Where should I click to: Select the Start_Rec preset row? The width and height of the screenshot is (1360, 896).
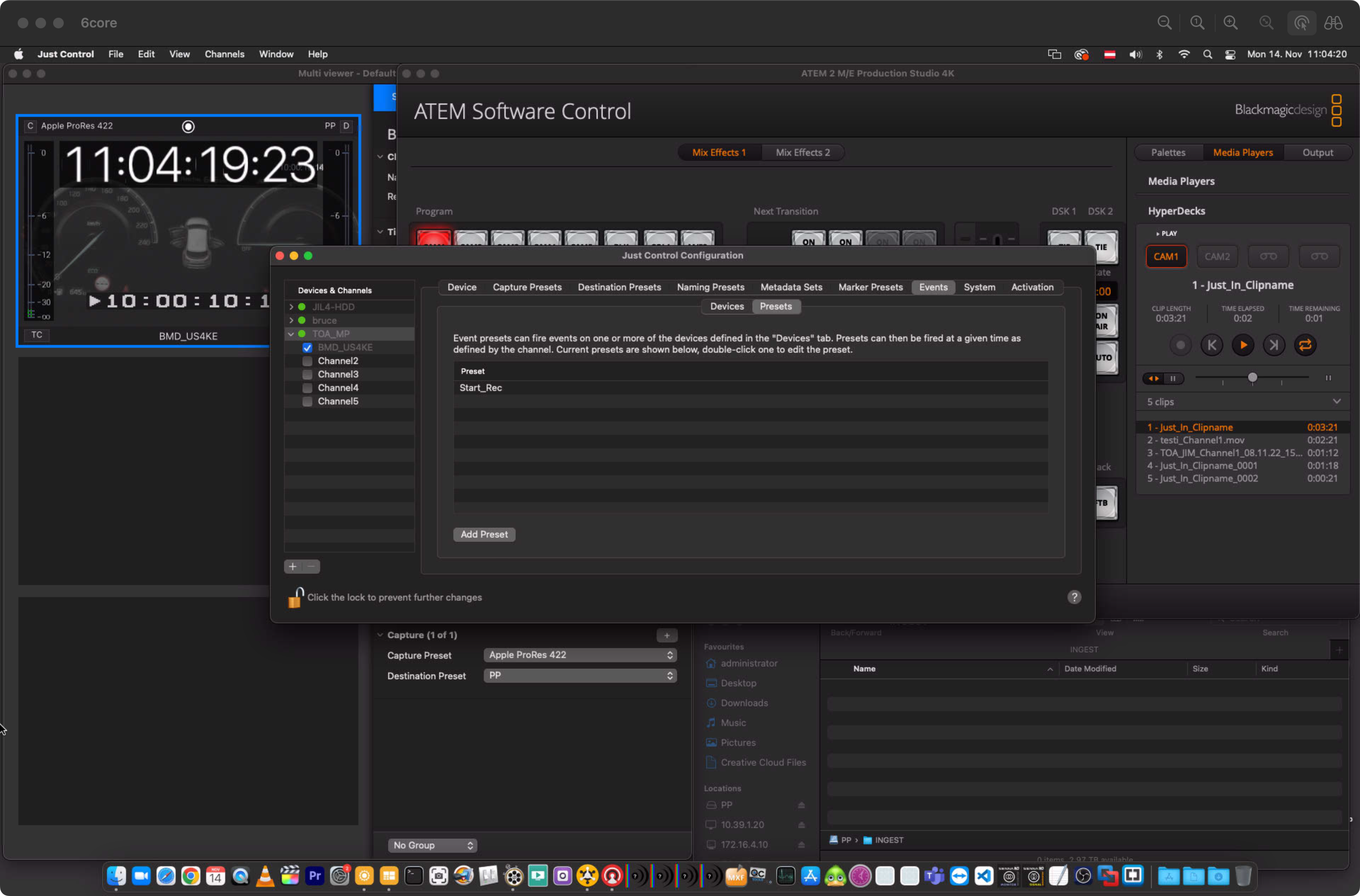(751, 388)
